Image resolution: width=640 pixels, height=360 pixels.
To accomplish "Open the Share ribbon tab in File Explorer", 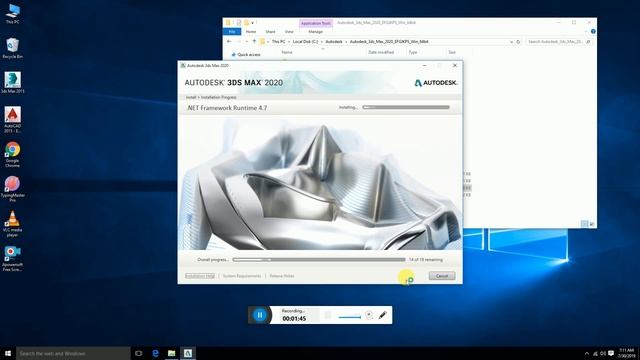I will coord(270,31).
